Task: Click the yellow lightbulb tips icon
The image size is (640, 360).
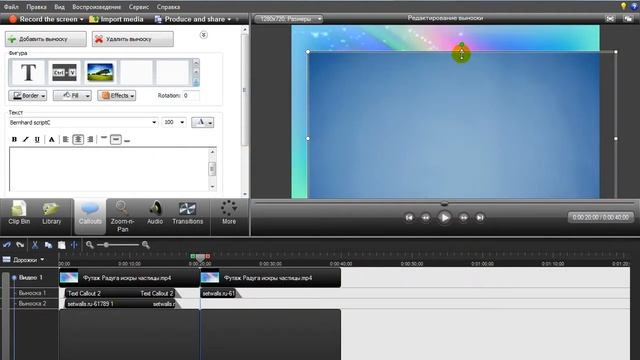Action: tap(623, 6)
